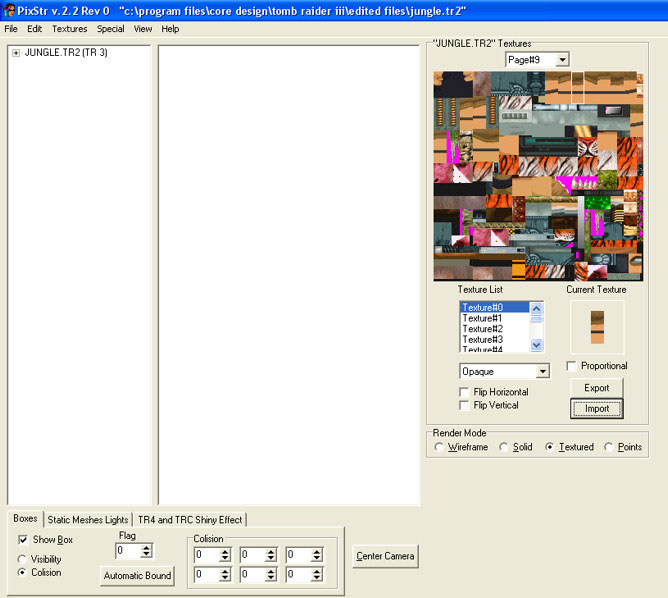Viewport: 668px width, 598px height.
Task: Click the texture page atlas image
Action: pyautogui.click(x=538, y=176)
